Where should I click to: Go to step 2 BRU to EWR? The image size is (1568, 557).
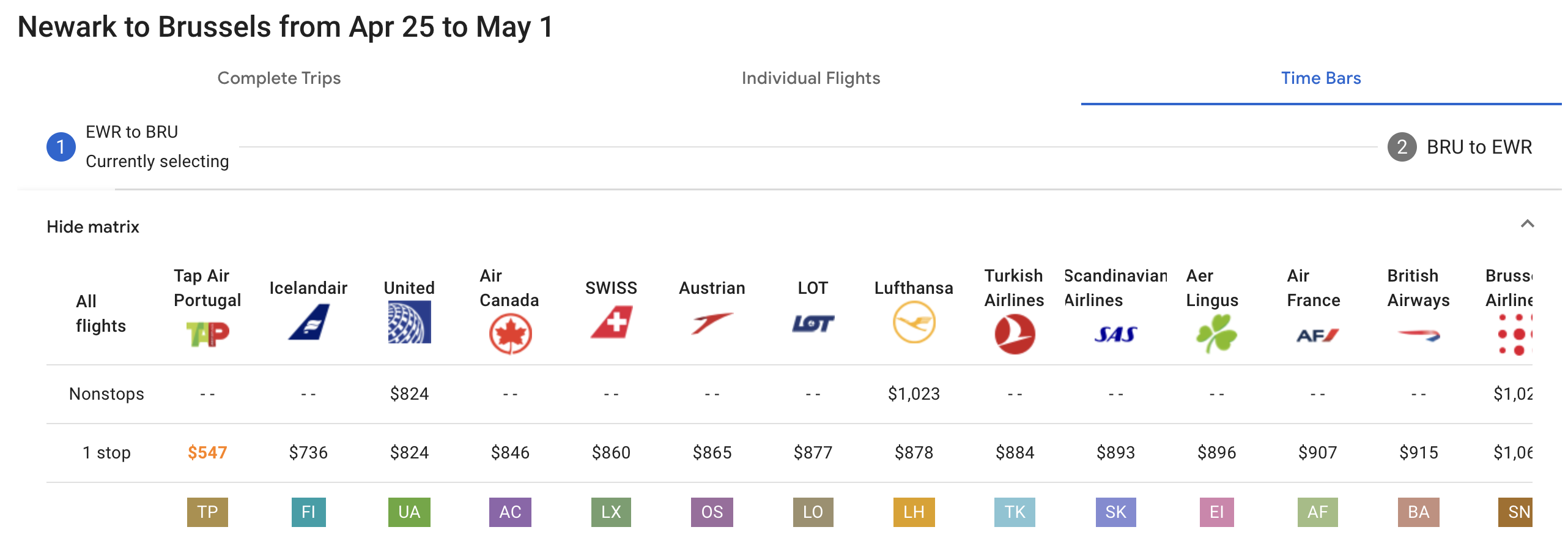coord(1460,147)
